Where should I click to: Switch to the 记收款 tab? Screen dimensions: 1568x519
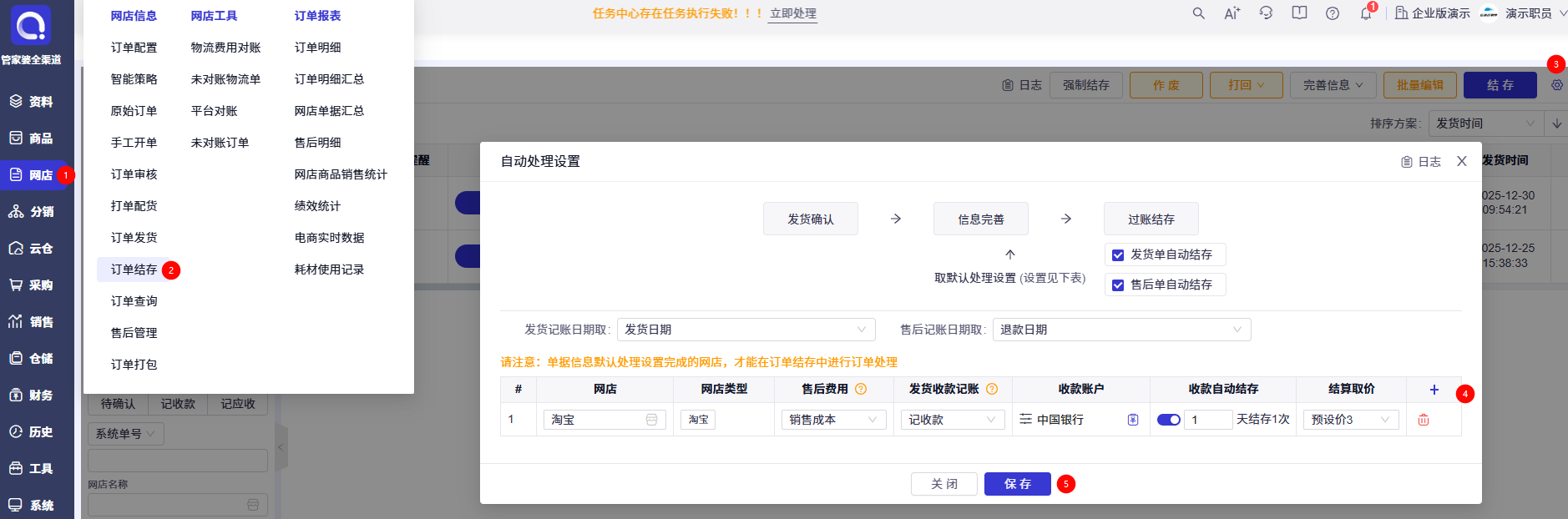(178, 404)
